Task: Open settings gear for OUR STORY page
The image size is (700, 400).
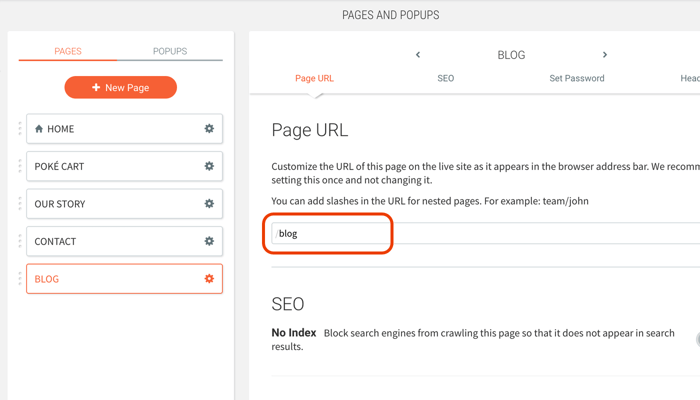Action: 209,204
